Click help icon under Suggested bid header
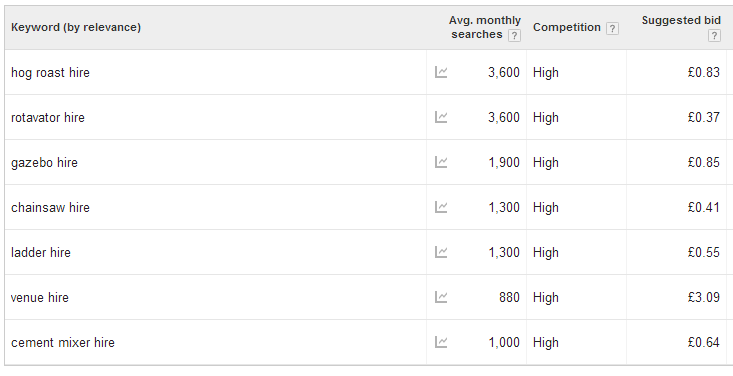Viewport: 733px width, 376px height. coord(714,36)
